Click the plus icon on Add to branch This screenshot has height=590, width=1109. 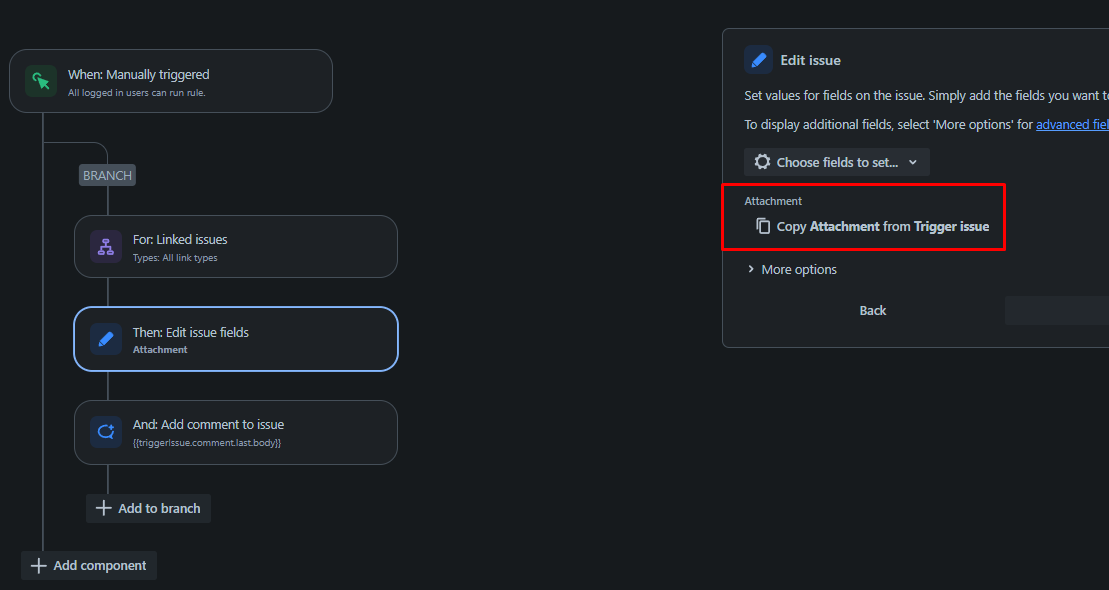[x=103, y=508]
